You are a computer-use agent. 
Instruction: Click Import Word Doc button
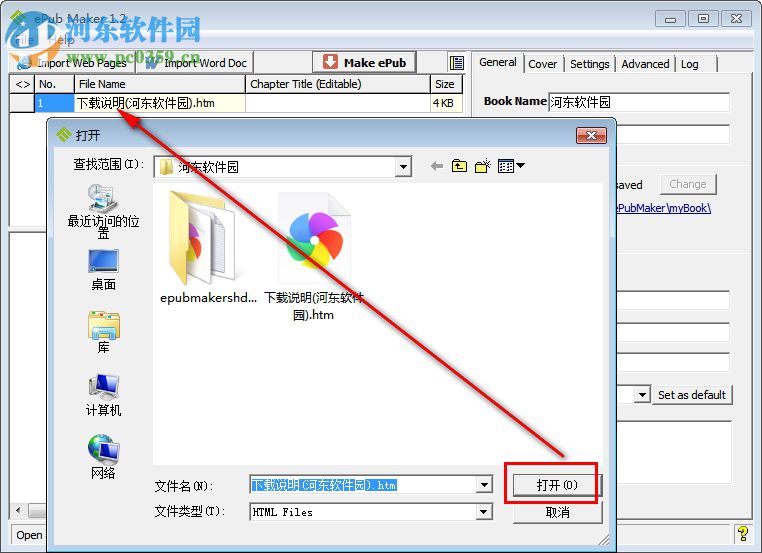[196, 63]
